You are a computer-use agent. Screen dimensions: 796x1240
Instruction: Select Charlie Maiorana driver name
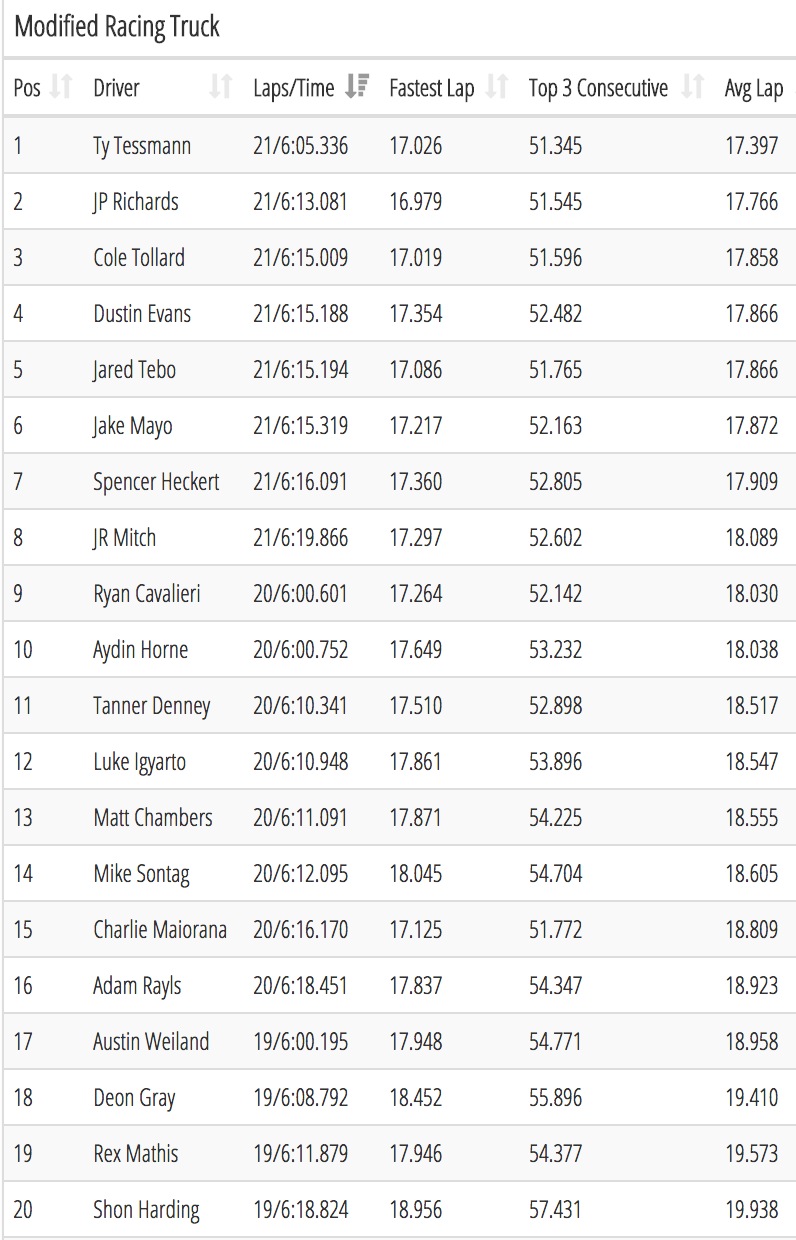pos(160,930)
